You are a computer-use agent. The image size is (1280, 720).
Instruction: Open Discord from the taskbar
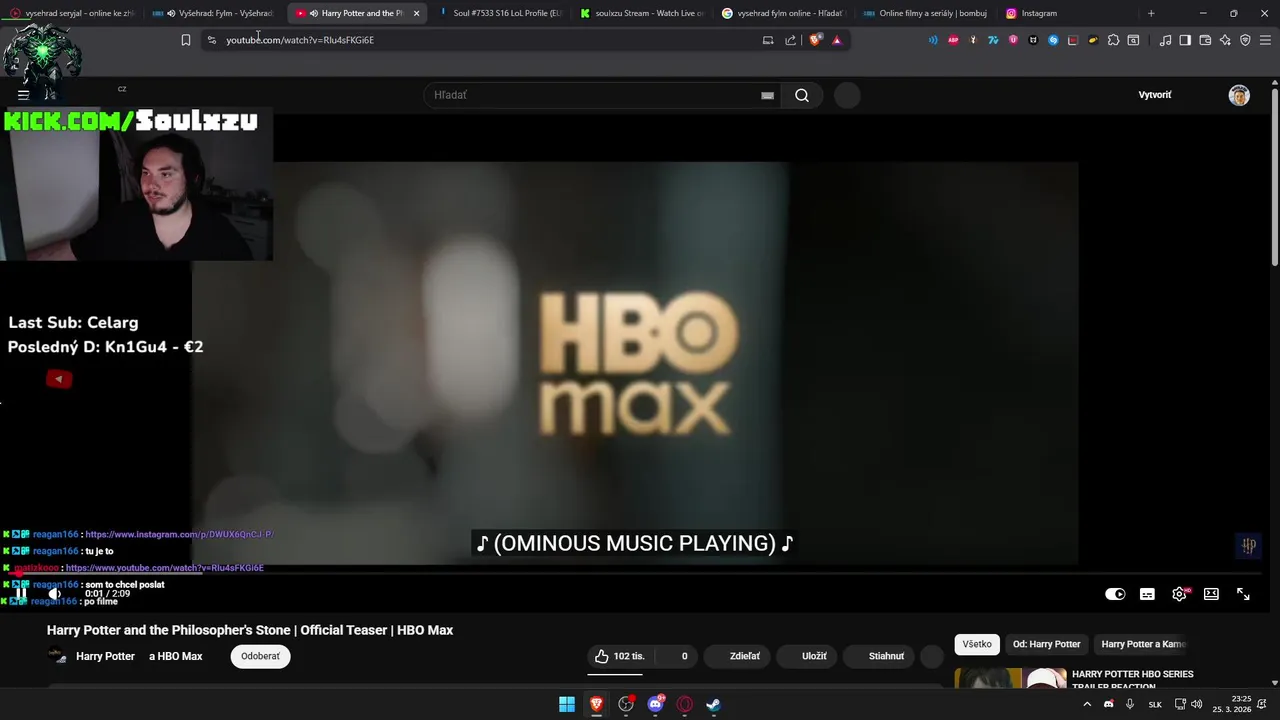click(655, 704)
